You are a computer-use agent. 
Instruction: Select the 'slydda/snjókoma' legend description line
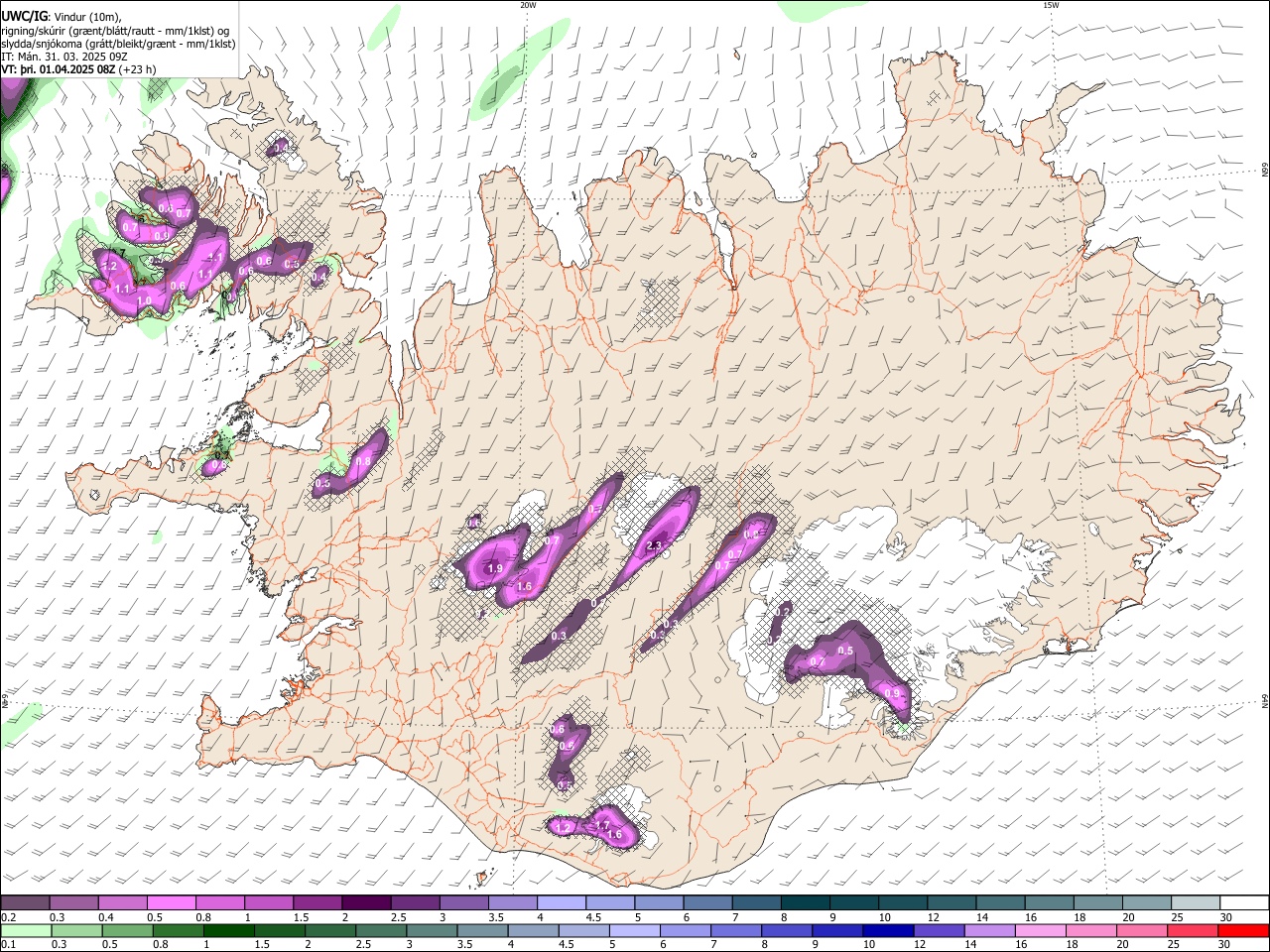click(118, 44)
